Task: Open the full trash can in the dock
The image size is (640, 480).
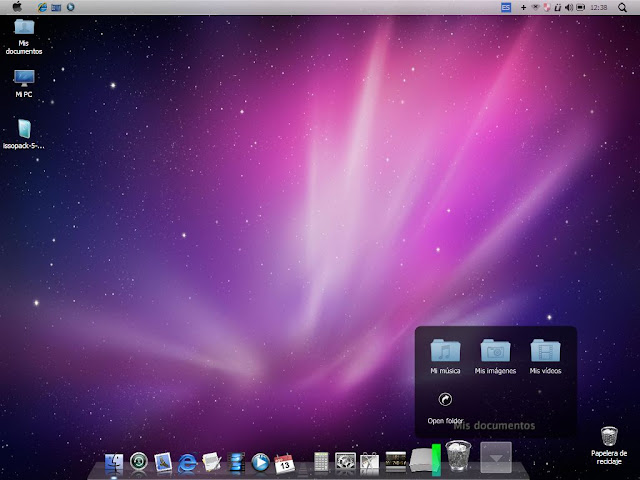Action: 458,456
